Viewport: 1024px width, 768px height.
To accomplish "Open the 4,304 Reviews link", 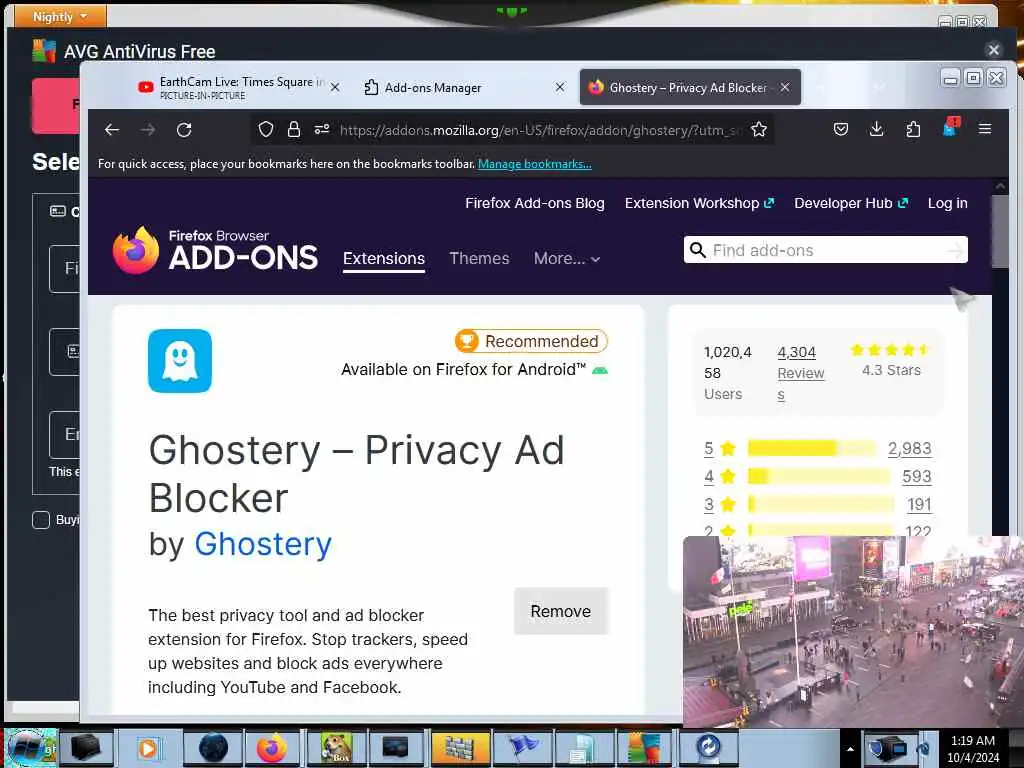I will pyautogui.click(x=800, y=373).
